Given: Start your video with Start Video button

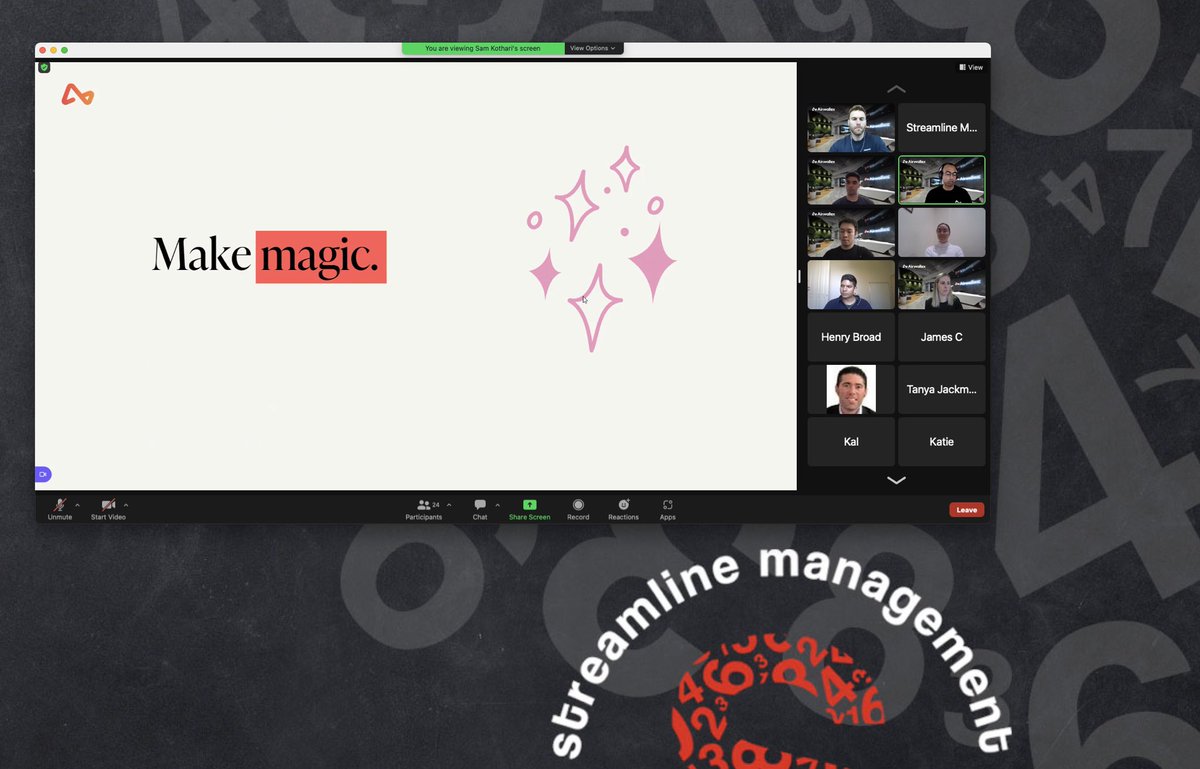Looking at the screenshot, I should point(108,509).
